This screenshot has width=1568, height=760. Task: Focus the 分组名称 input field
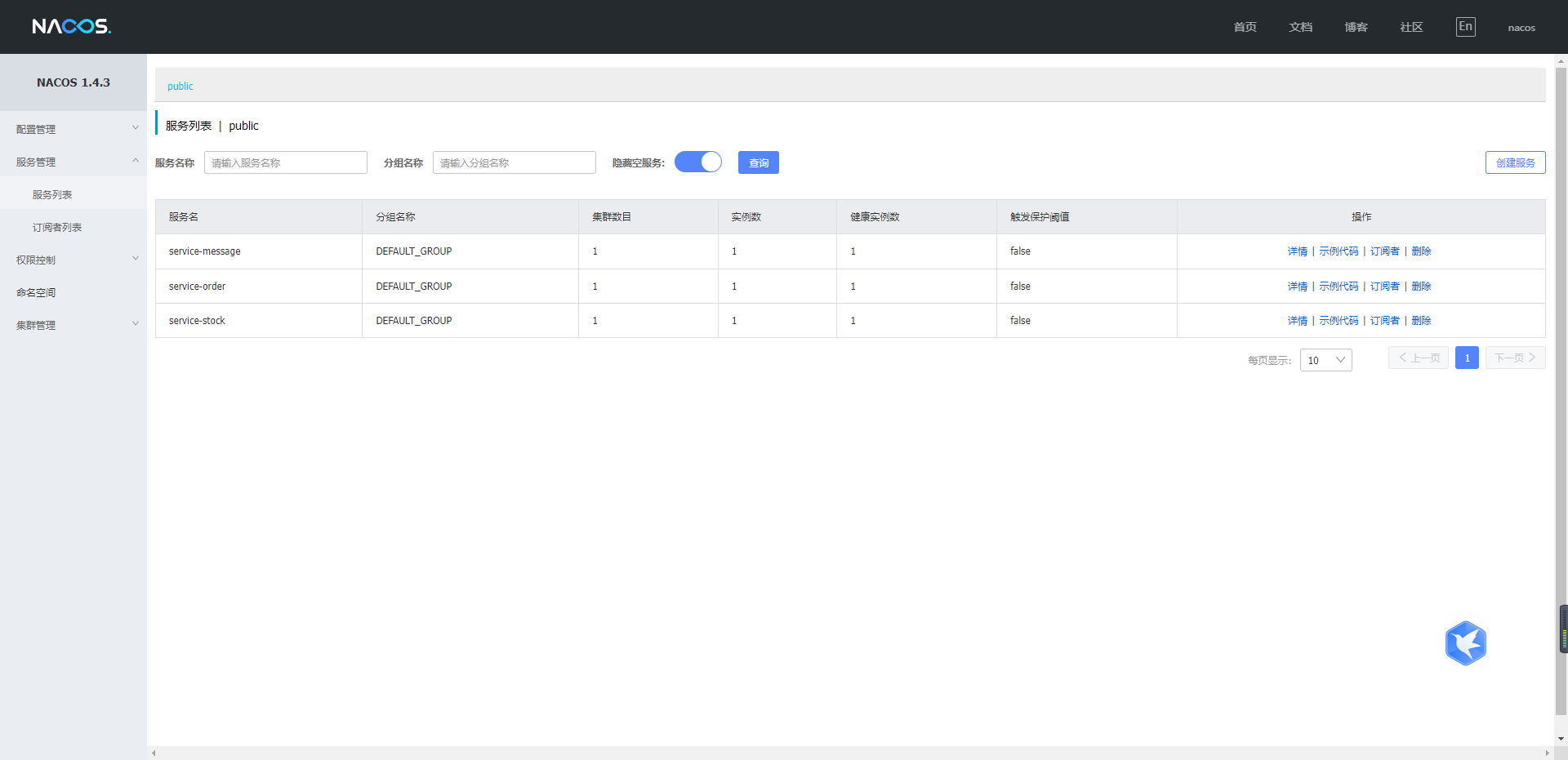pos(514,162)
